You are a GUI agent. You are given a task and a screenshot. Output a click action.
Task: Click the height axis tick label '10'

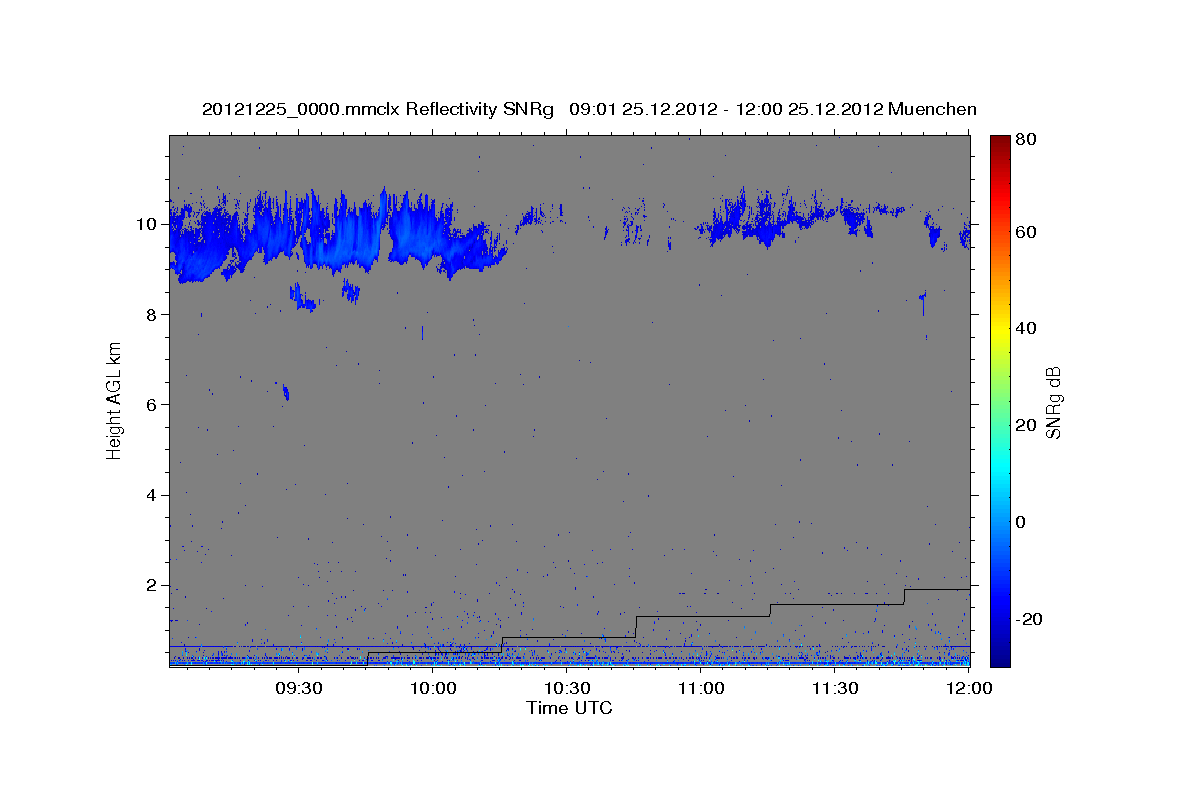147,224
